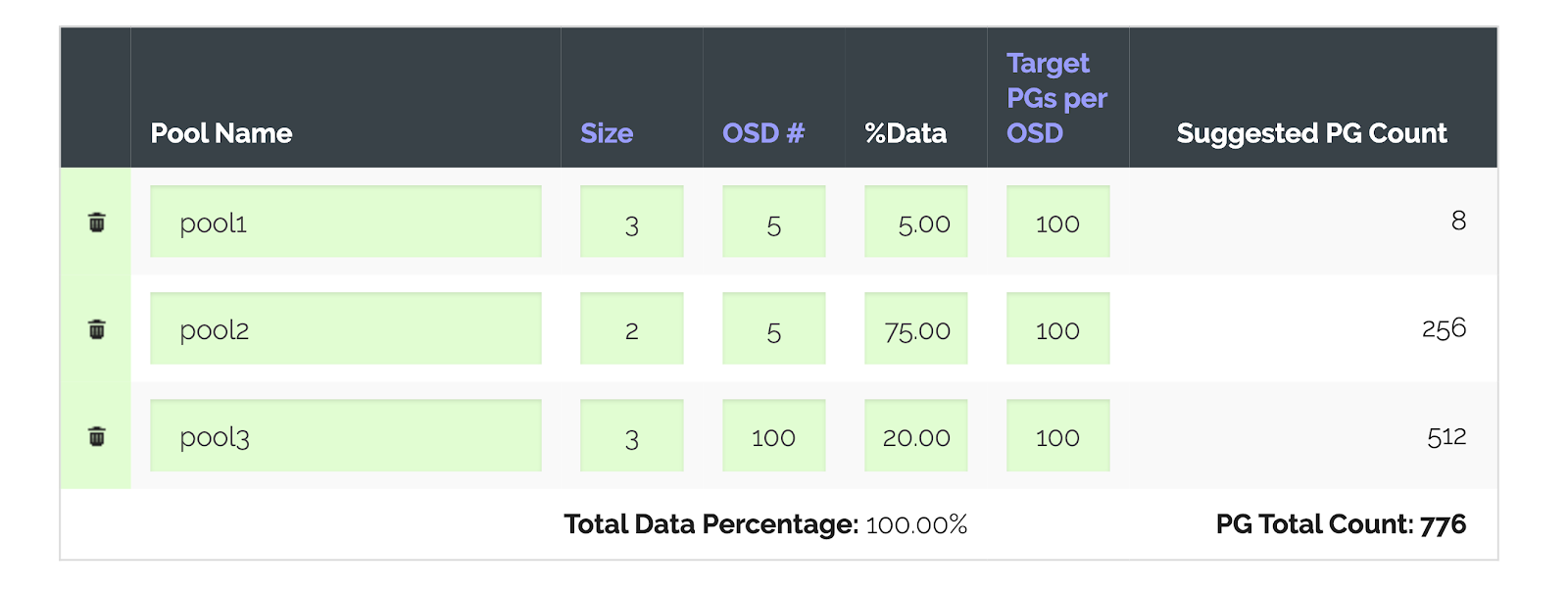Delete the pool2 row using its trash icon
Viewport: 1568px width, 594px height.
point(94,329)
